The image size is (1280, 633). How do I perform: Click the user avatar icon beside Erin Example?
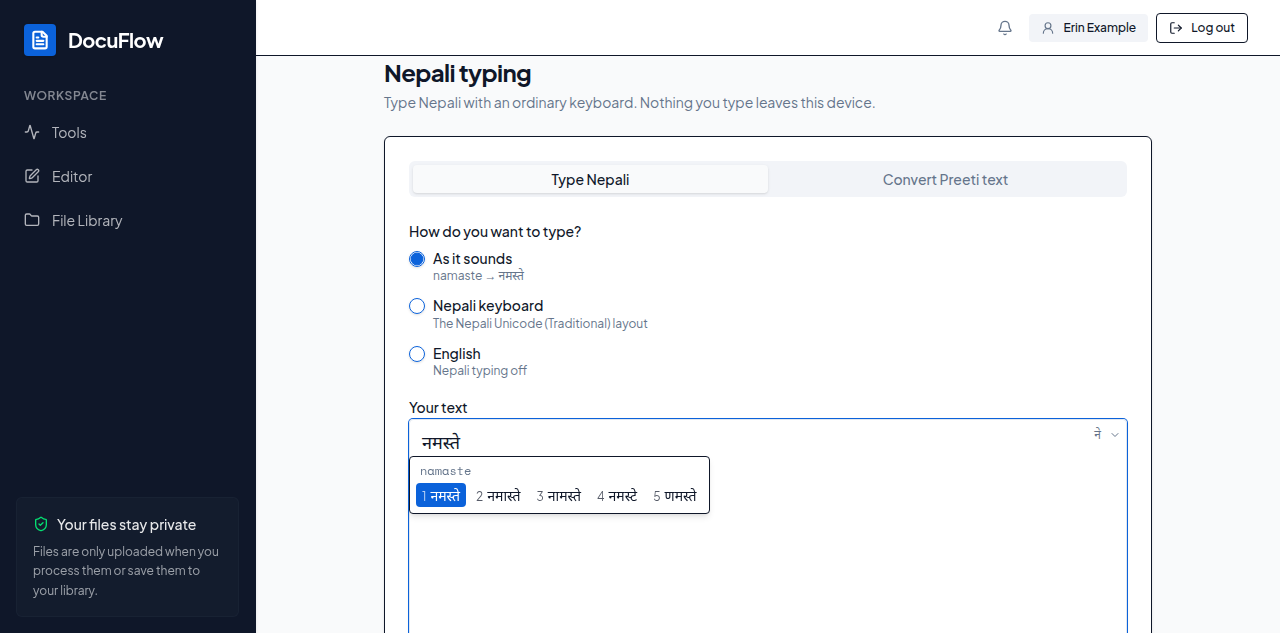point(1048,28)
